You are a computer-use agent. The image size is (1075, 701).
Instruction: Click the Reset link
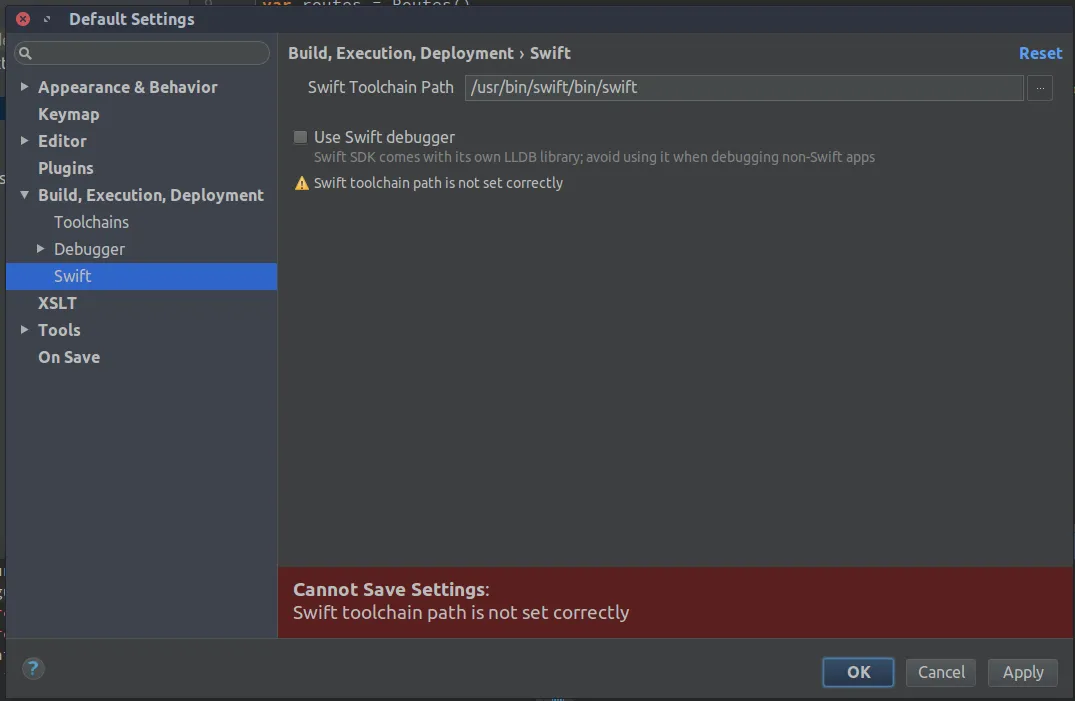point(1040,53)
